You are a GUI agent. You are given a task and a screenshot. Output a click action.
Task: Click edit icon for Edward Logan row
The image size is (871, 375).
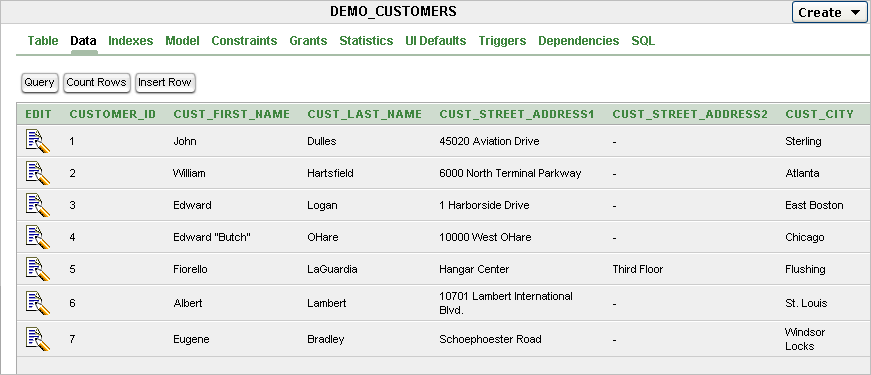click(x=38, y=205)
